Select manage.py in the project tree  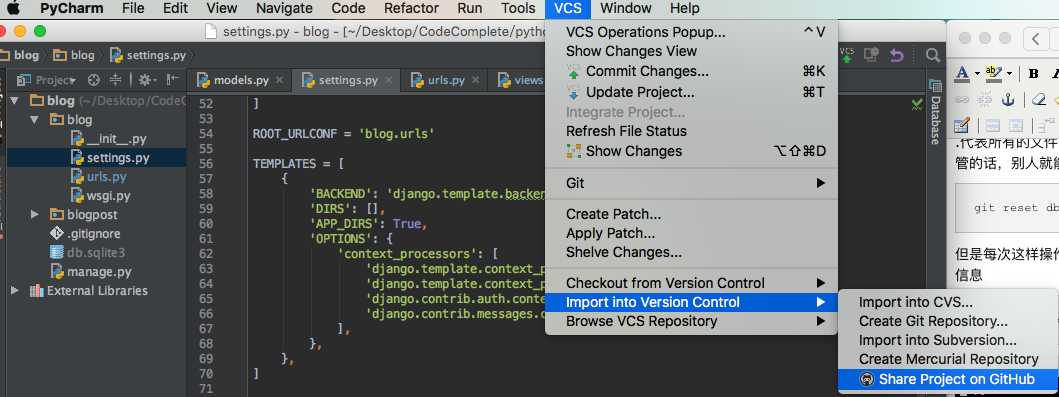(99, 272)
